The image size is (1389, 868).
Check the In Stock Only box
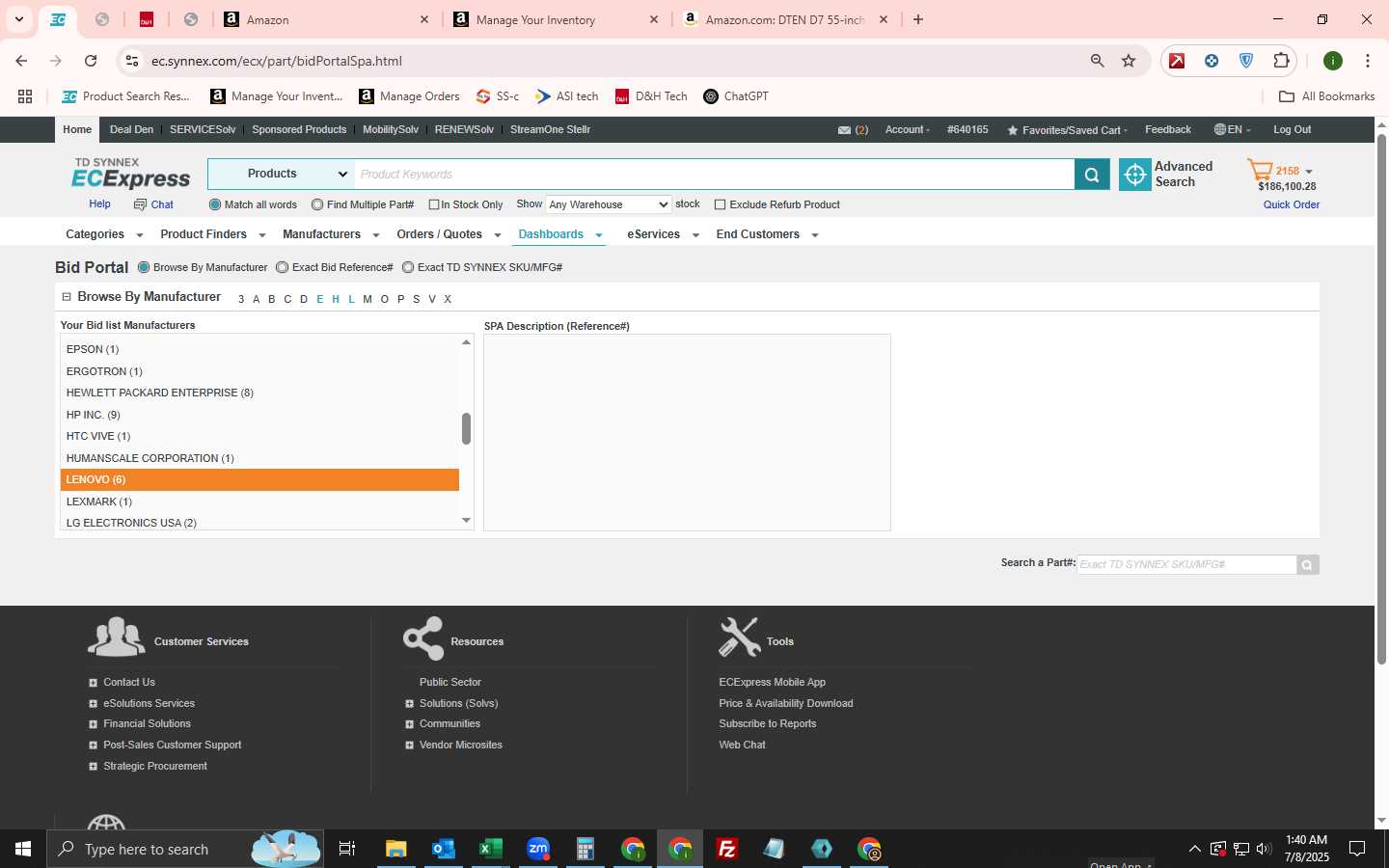click(434, 204)
